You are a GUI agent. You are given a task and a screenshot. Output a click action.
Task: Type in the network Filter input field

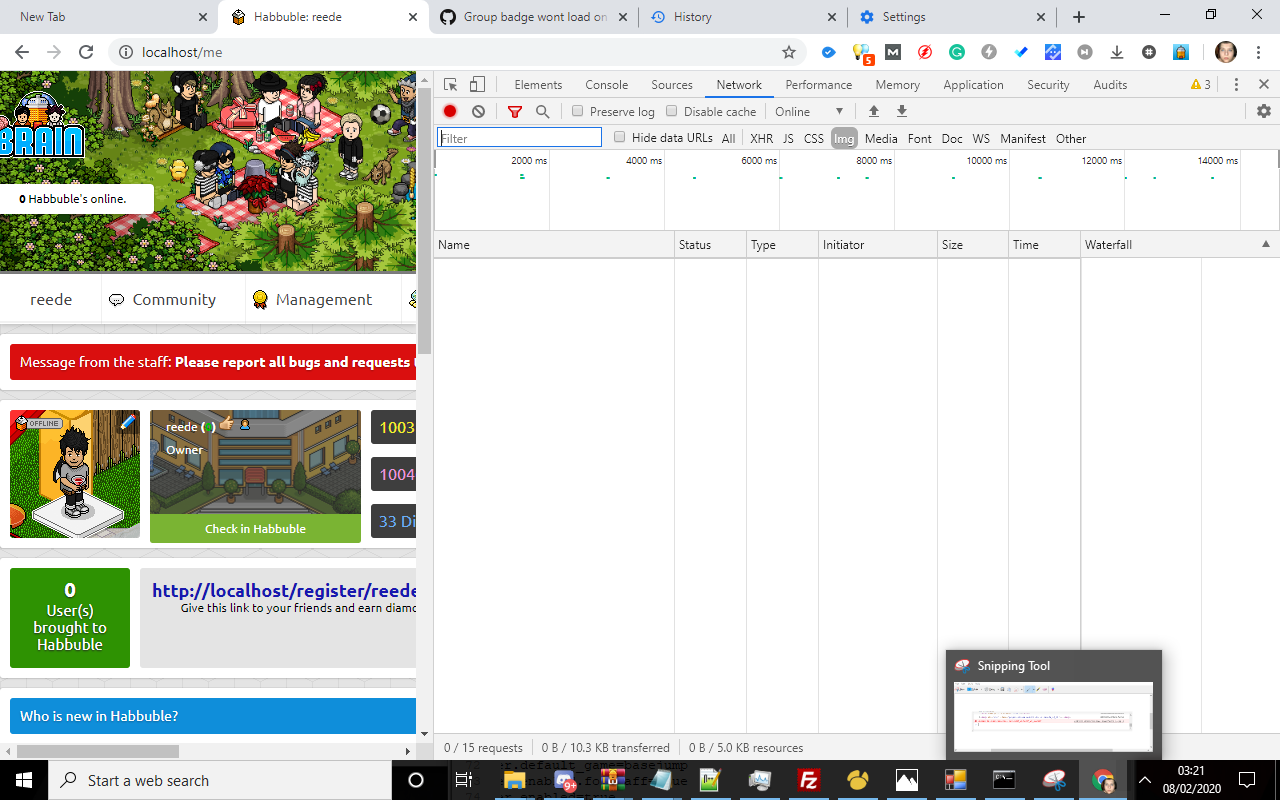(519, 137)
